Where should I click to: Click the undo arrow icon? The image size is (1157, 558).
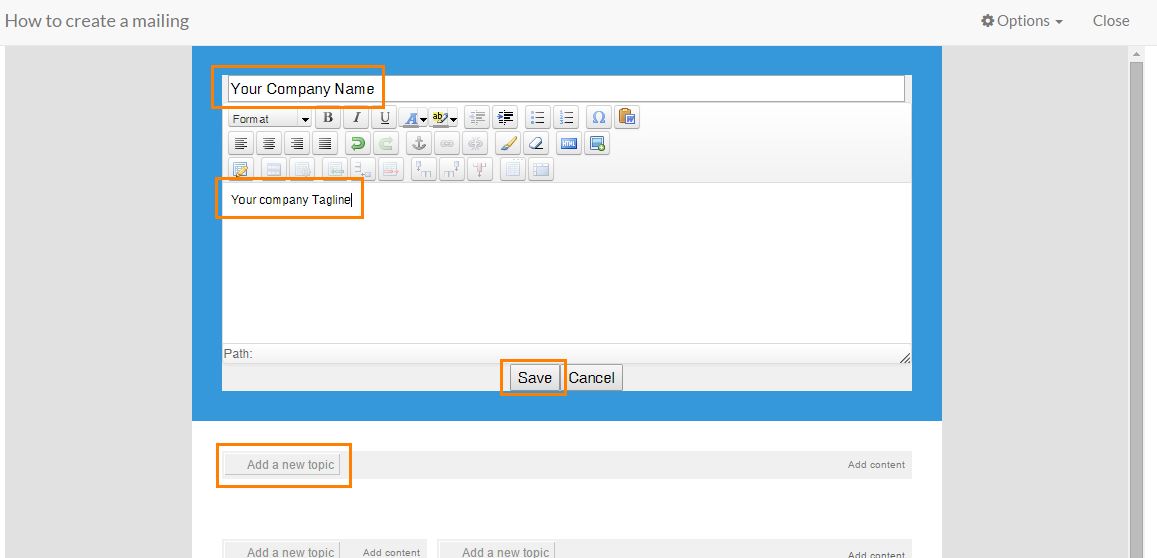(x=357, y=144)
